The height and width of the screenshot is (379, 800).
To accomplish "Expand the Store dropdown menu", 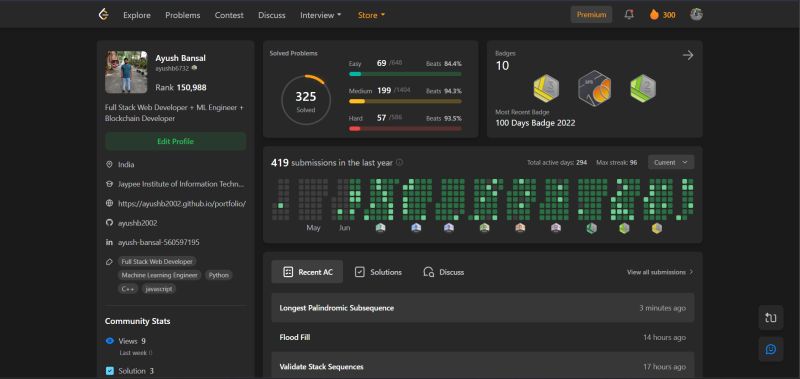I will coord(371,15).
